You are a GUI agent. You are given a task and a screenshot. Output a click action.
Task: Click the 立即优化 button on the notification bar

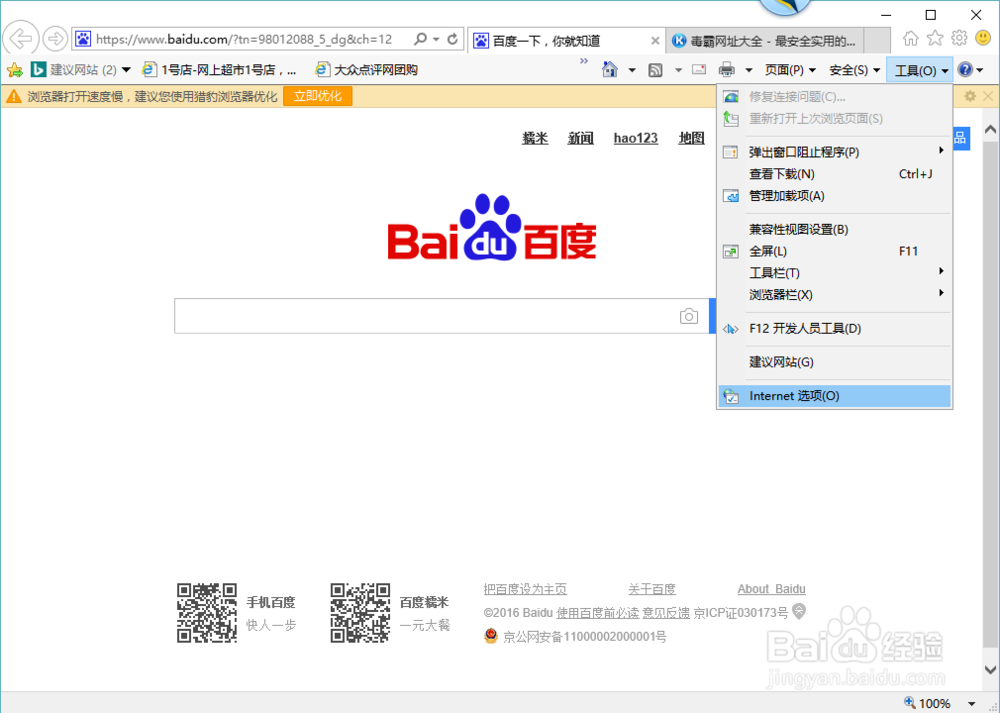(x=317, y=96)
